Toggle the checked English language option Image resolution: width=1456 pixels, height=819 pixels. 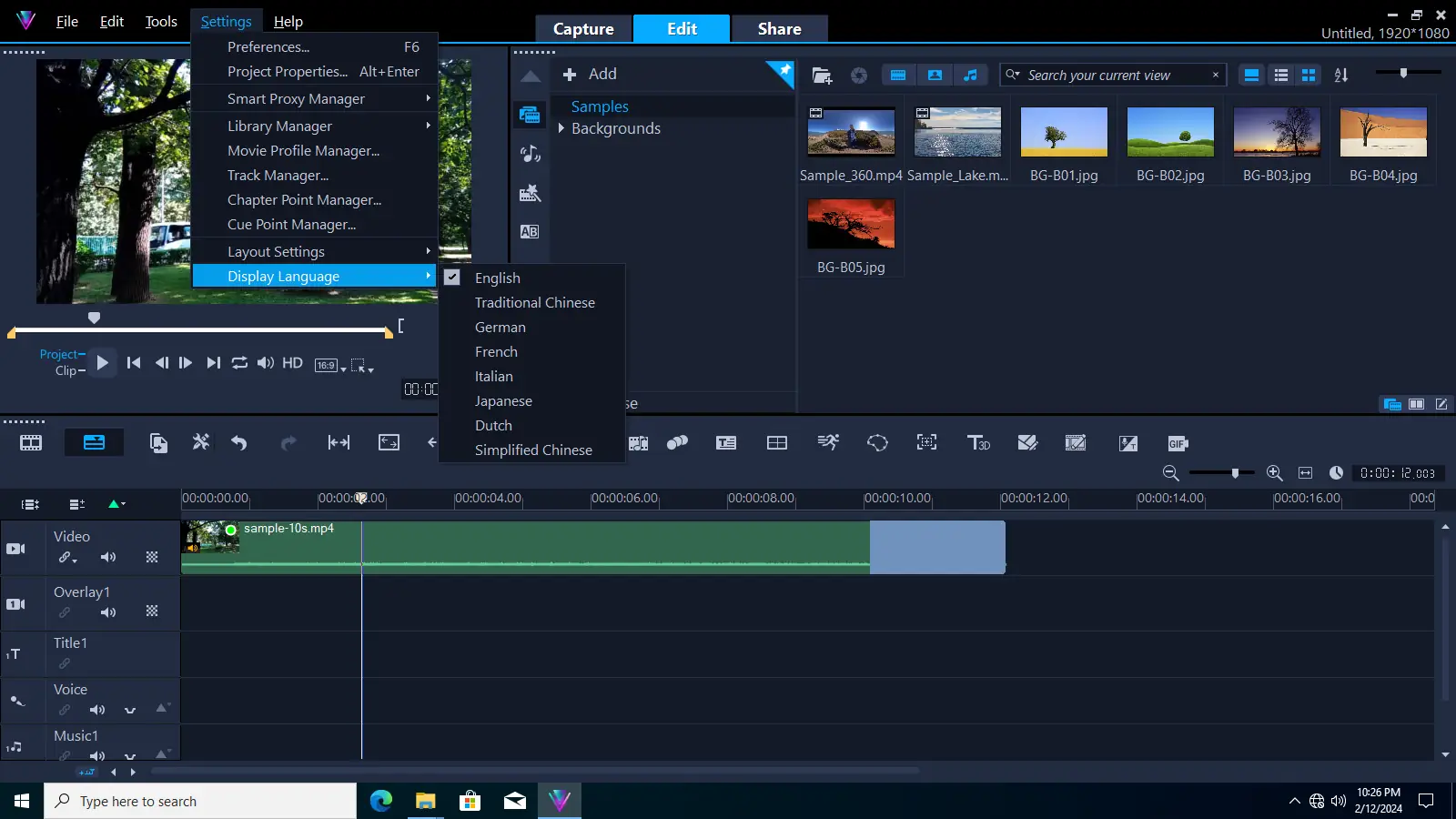(497, 278)
